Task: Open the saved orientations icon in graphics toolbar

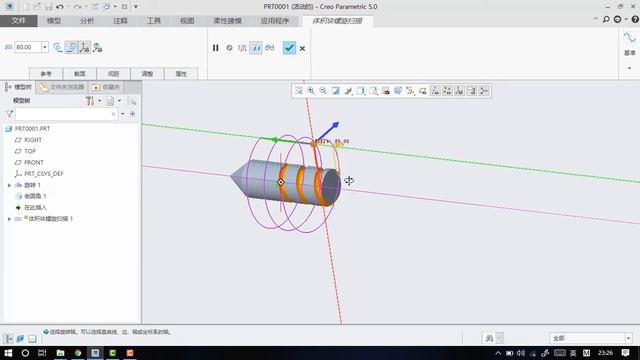Action: click(x=373, y=91)
